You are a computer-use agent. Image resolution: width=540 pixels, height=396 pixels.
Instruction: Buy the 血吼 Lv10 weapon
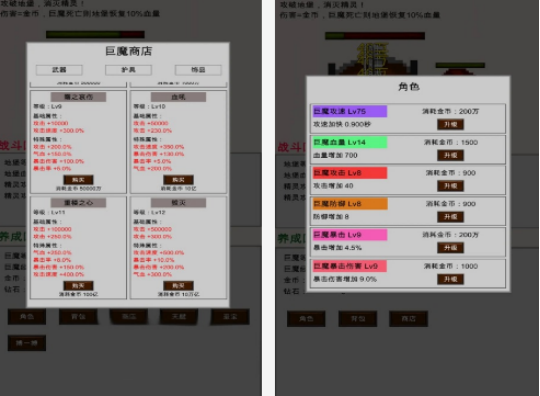(x=178, y=180)
